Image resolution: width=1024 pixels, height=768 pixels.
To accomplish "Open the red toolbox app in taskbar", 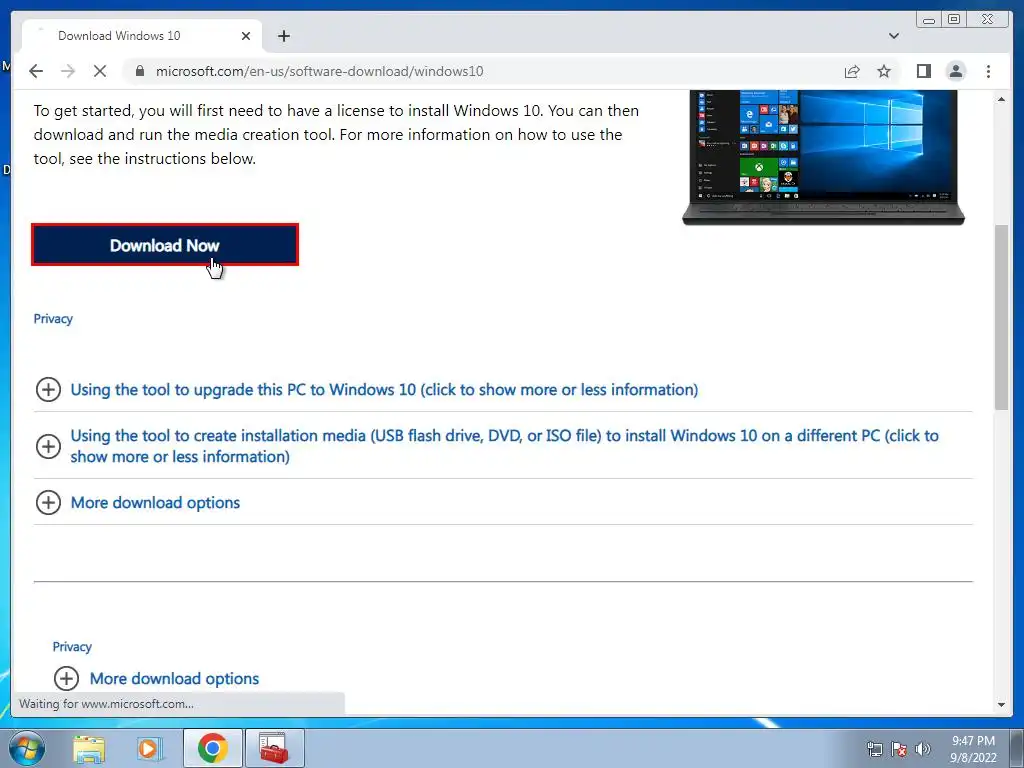I will 274,748.
